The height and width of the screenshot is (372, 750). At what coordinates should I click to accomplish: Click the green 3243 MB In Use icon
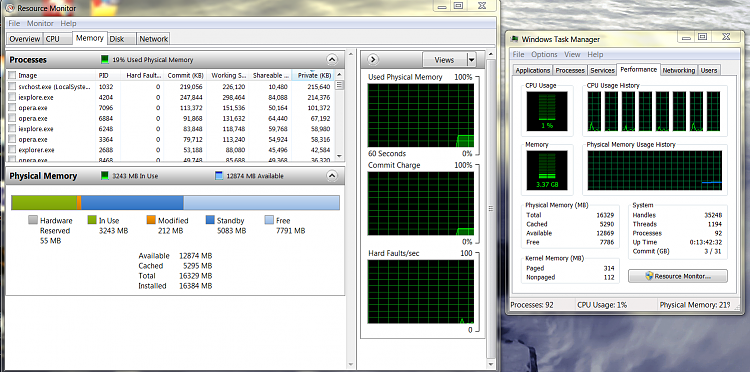click(x=105, y=176)
